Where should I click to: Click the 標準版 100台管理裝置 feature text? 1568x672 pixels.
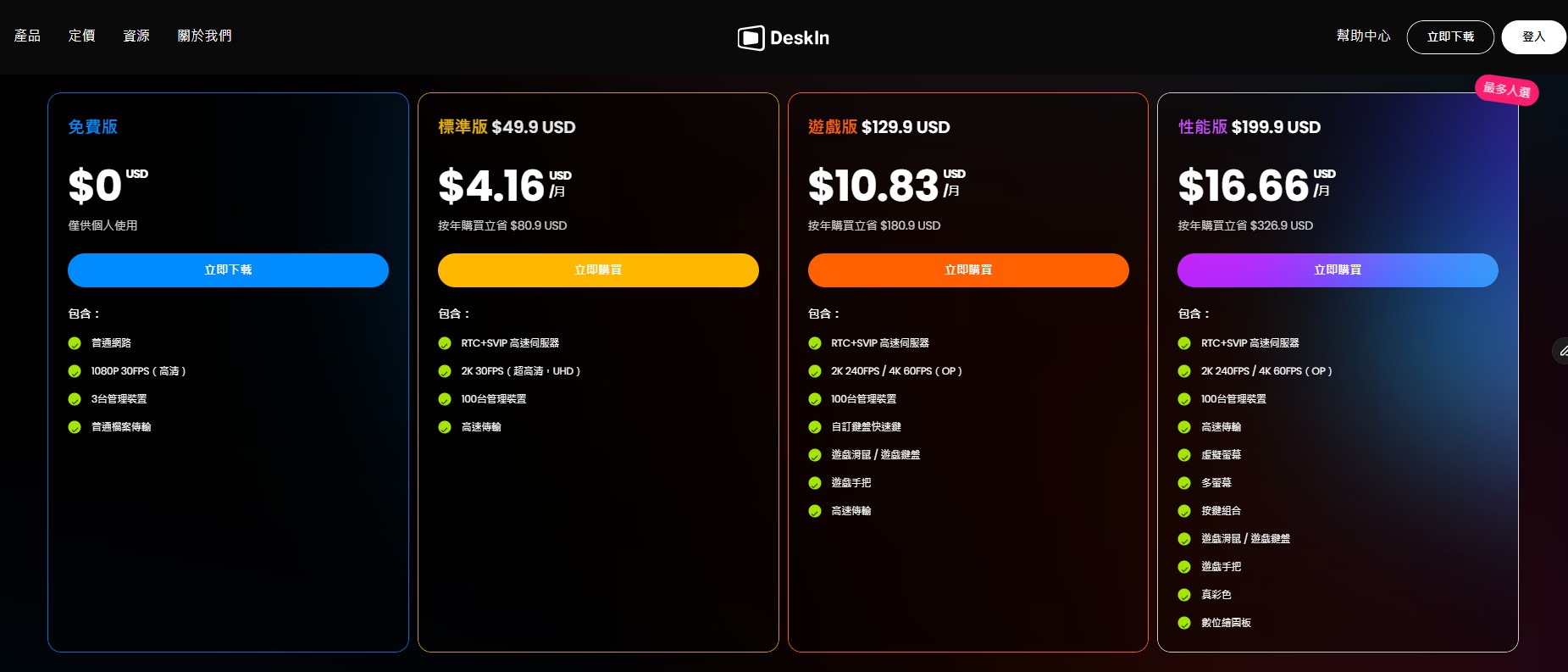494,399
